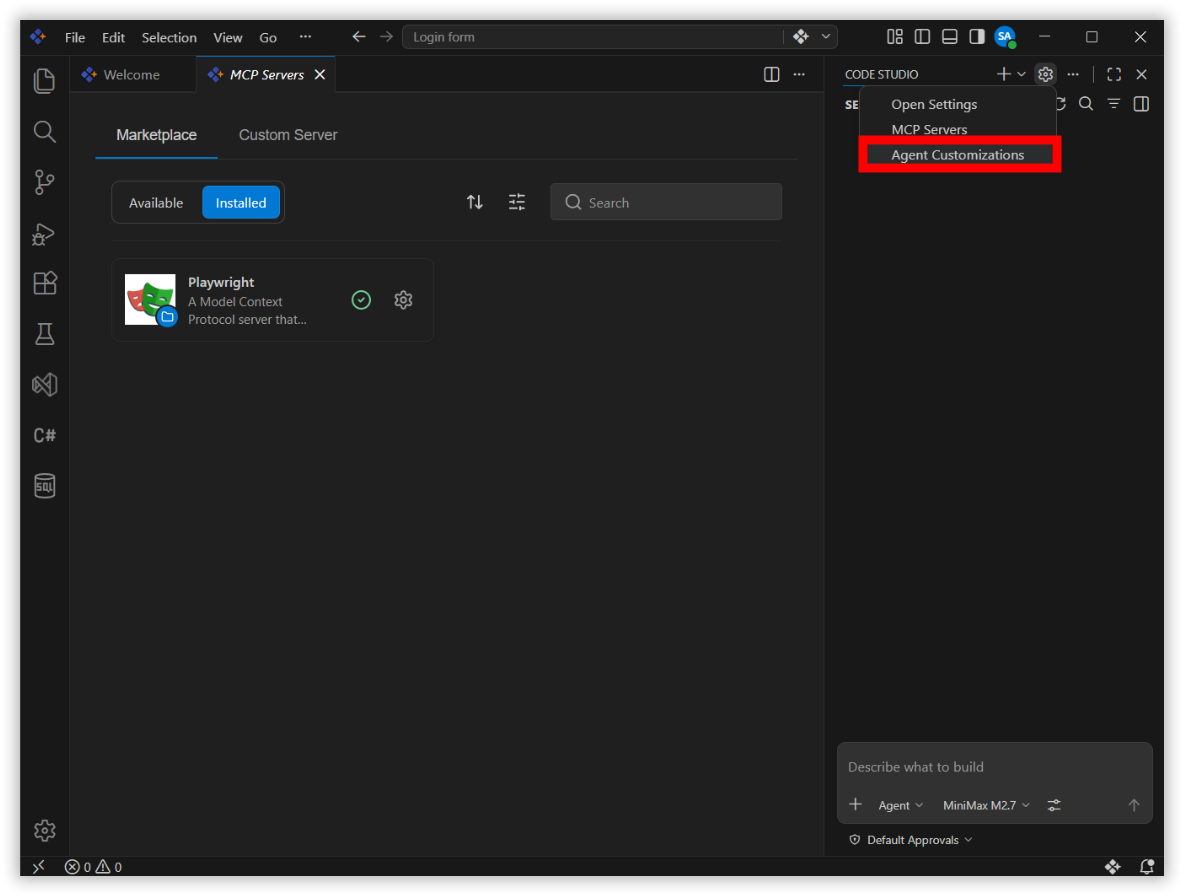Open the Run and Debug view

click(45, 233)
